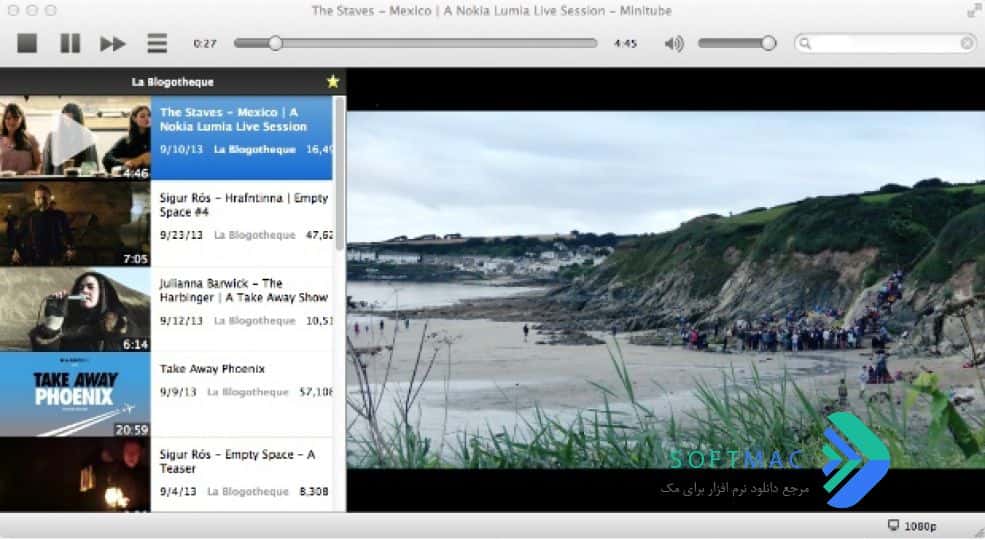The image size is (985, 540).
Task: Select 'The Staves – Mexico | A Nokia Lumia Live Session' title
Action: [x=233, y=119]
